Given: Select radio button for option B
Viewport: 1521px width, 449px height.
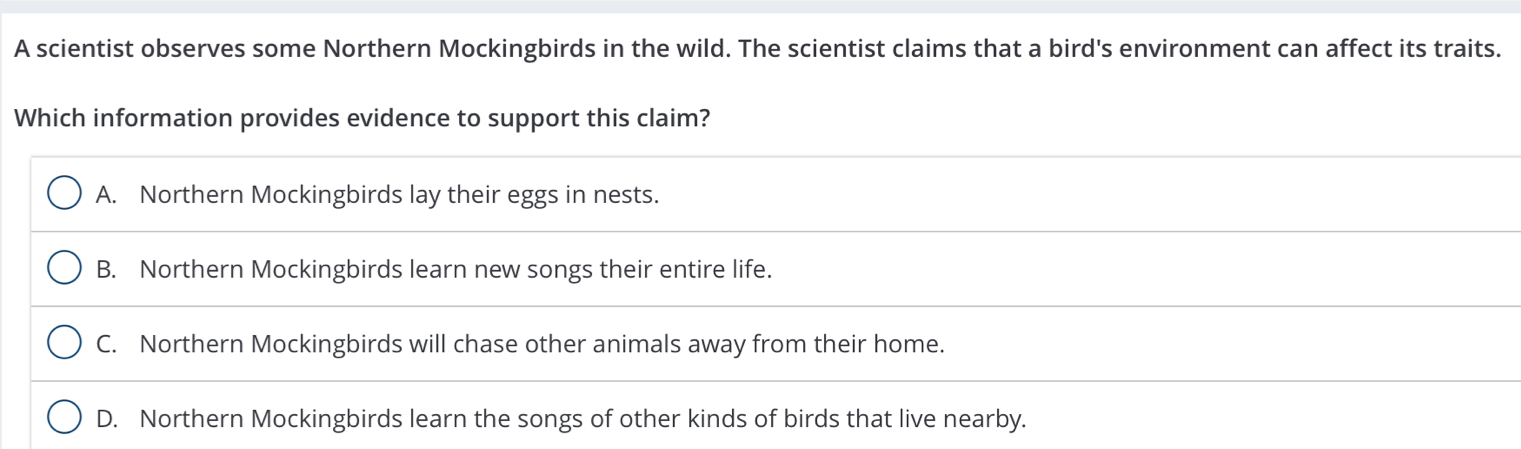Looking at the screenshot, I should point(64,269).
